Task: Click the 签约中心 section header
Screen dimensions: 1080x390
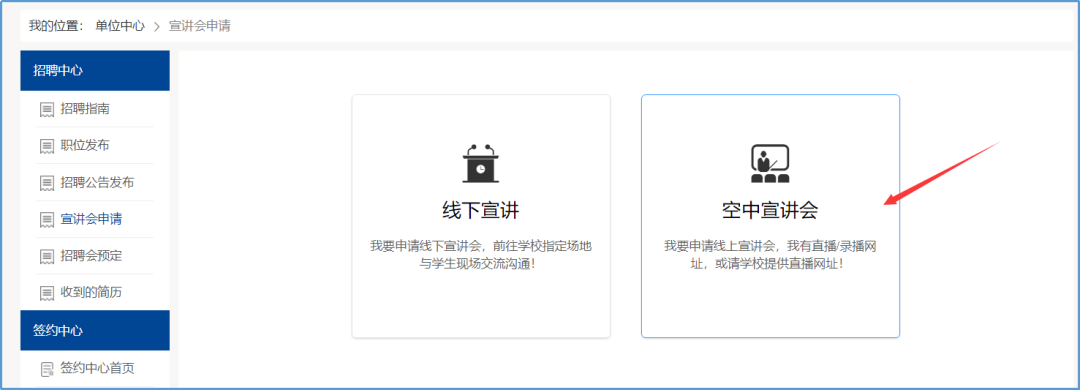Action: [95, 330]
